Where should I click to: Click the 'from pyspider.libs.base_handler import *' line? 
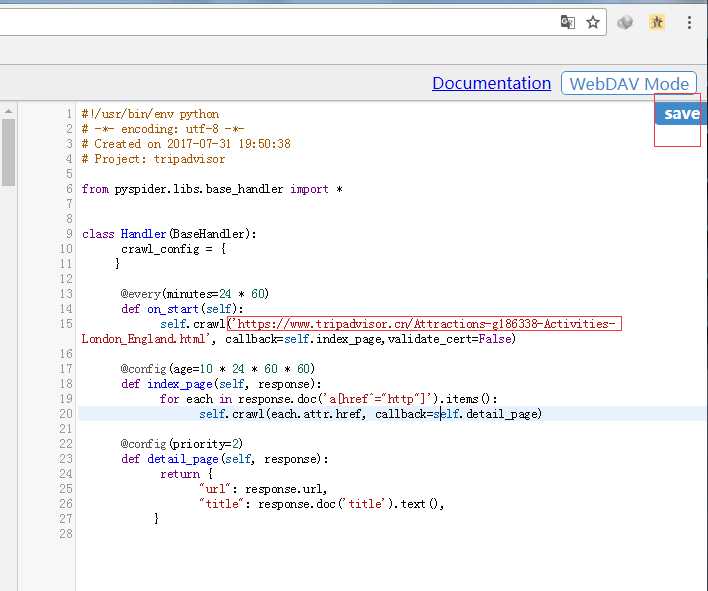pos(212,189)
